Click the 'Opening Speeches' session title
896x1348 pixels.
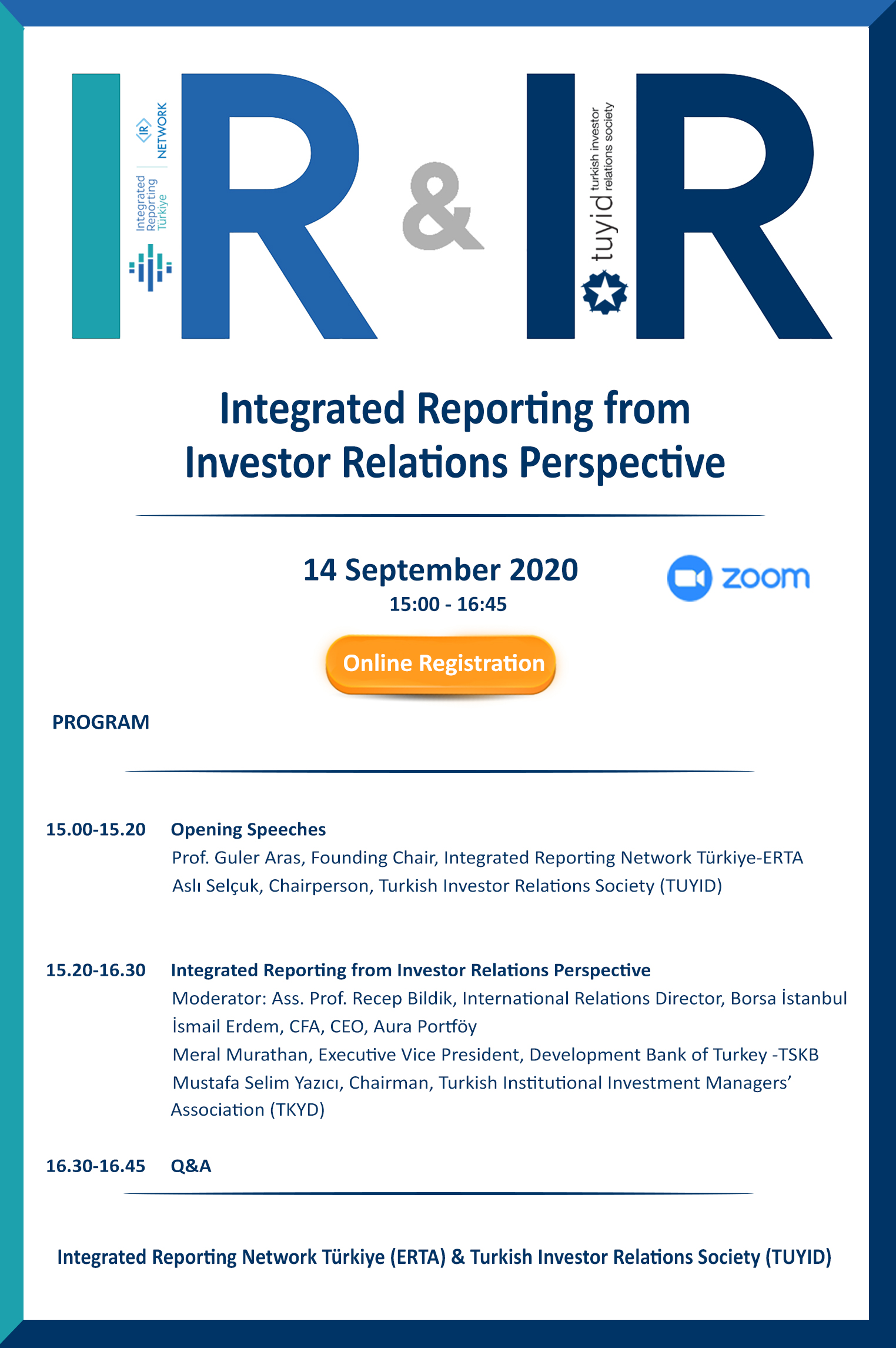(248, 829)
